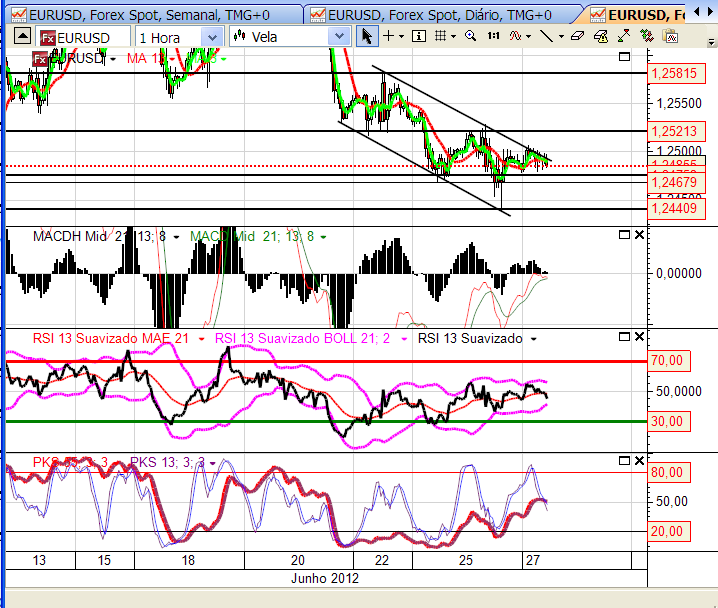This screenshot has width=718, height=608.
Task: Select the eraser tool
Action: [578, 36]
